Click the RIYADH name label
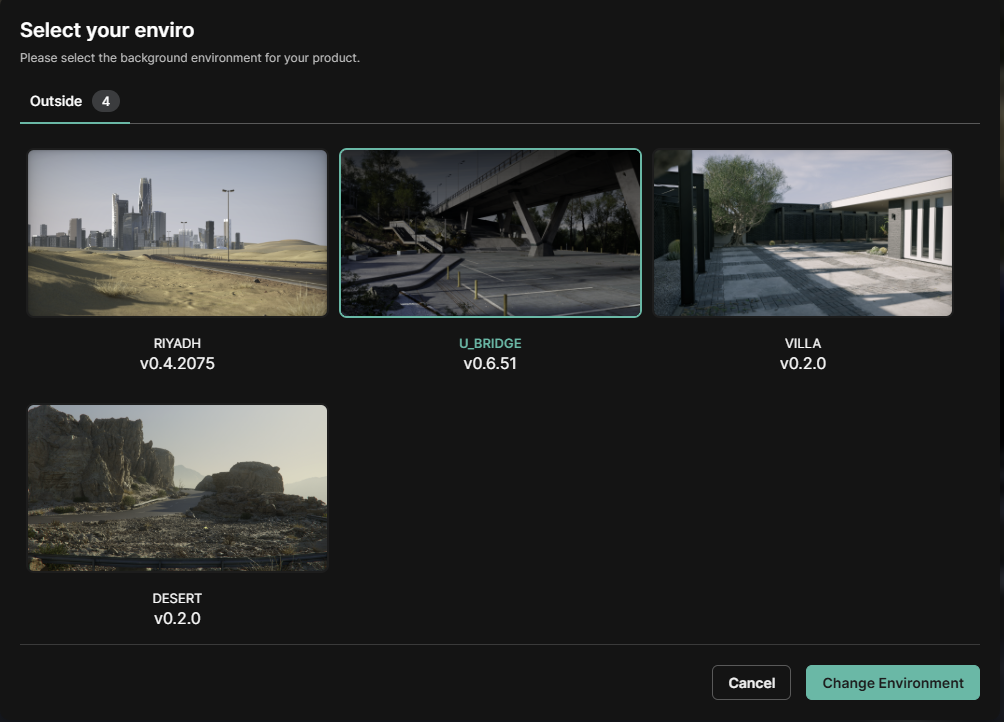This screenshot has width=1004, height=722. pyautogui.click(x=177, y=343)
